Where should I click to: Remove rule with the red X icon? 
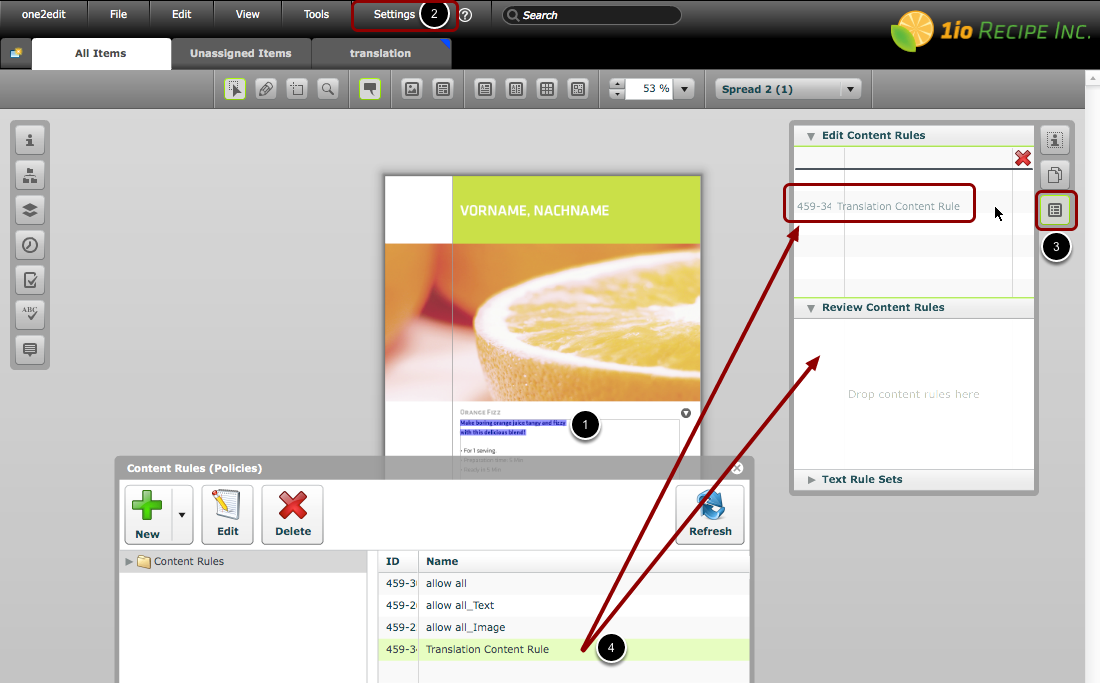point(1023,158)
